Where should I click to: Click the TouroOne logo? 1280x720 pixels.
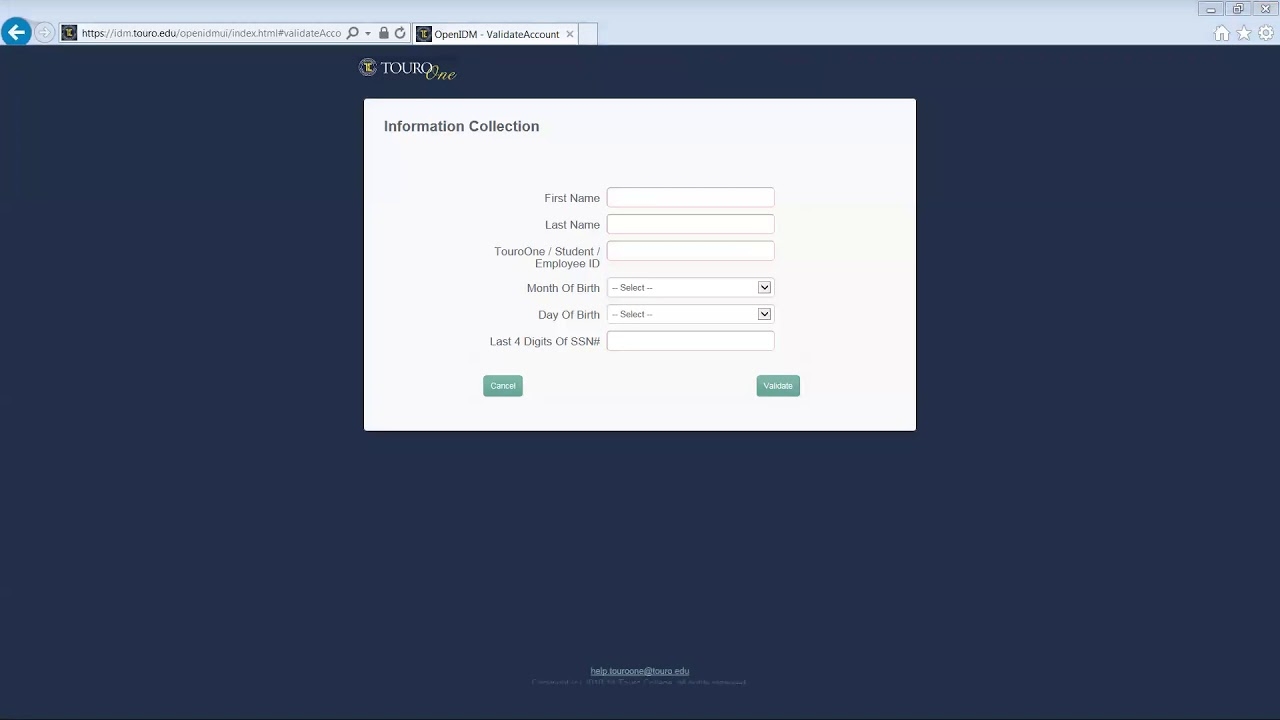[408, 69]
